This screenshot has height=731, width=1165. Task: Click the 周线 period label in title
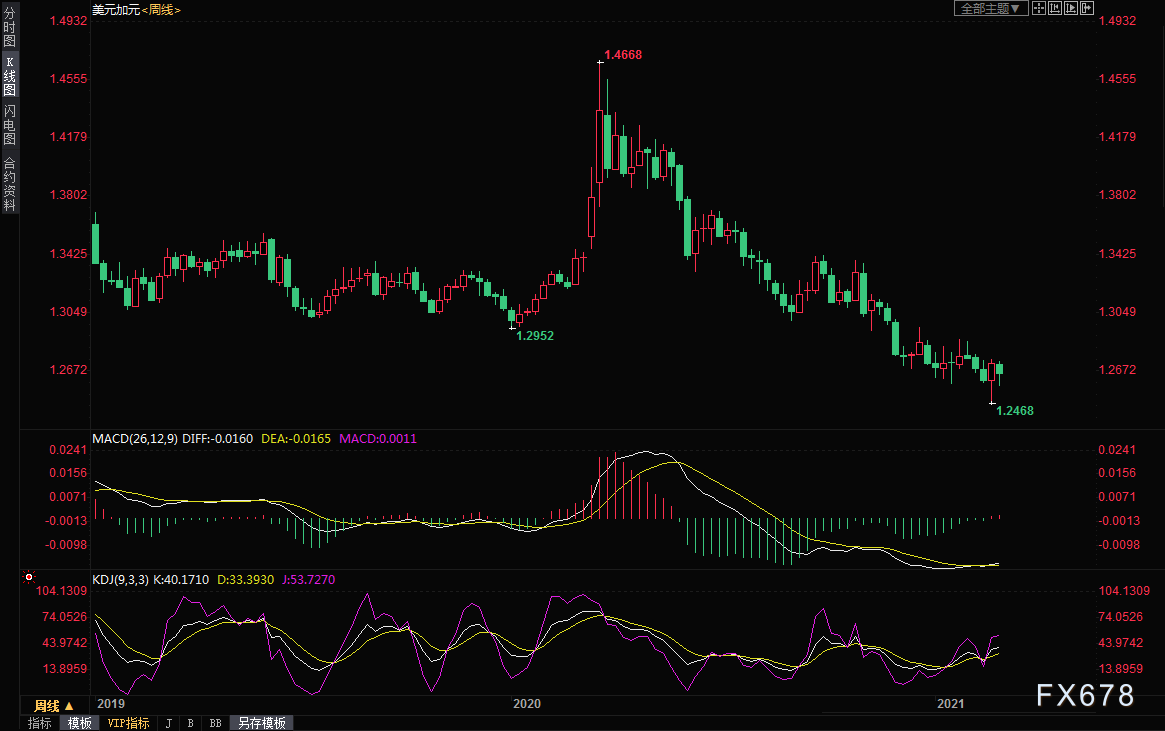(161, 10)
